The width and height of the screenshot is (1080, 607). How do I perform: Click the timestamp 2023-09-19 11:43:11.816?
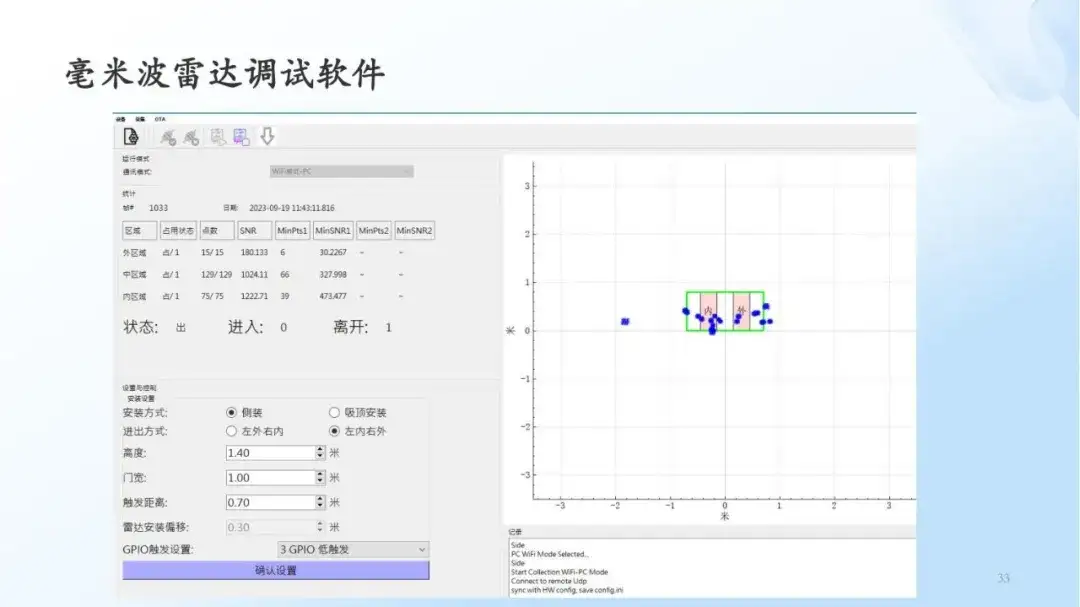click(291, 208)
